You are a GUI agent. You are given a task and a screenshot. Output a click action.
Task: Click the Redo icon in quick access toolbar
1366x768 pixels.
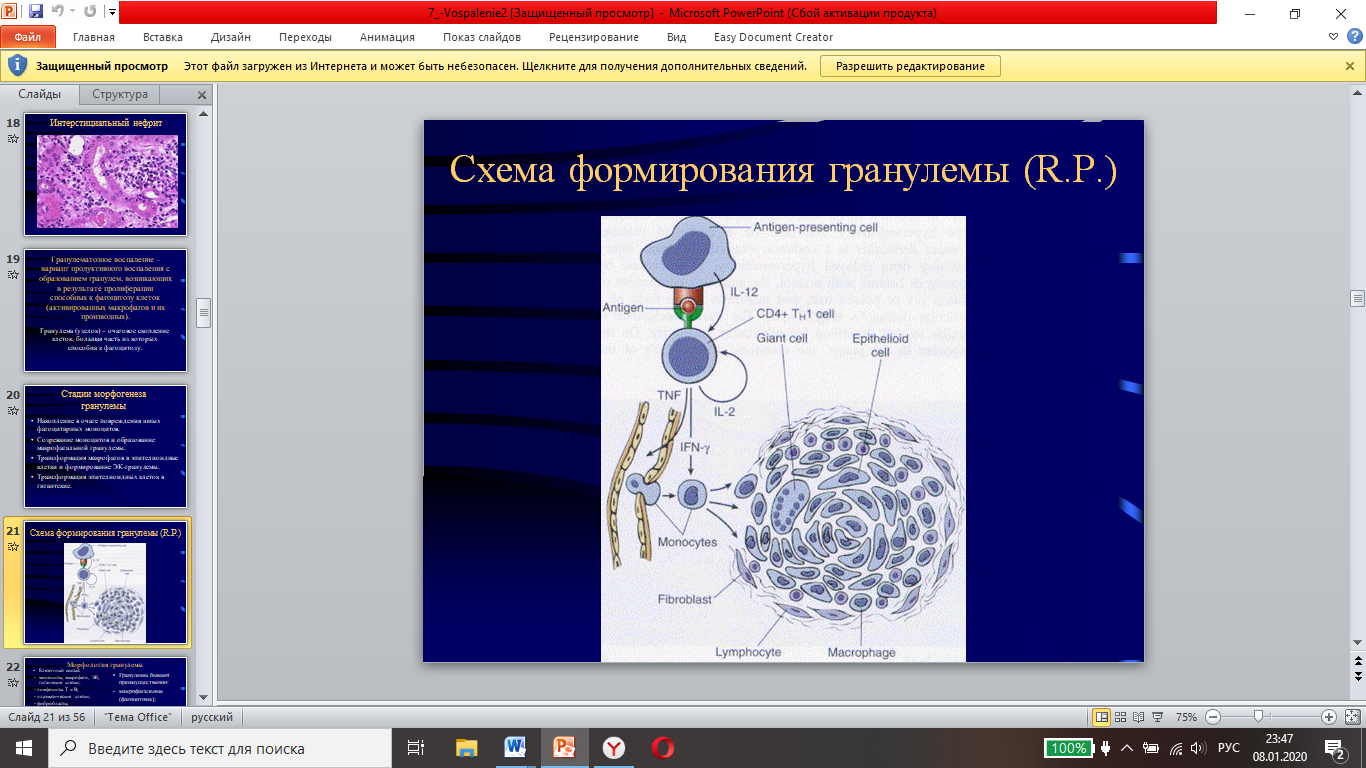coord(90,13)
